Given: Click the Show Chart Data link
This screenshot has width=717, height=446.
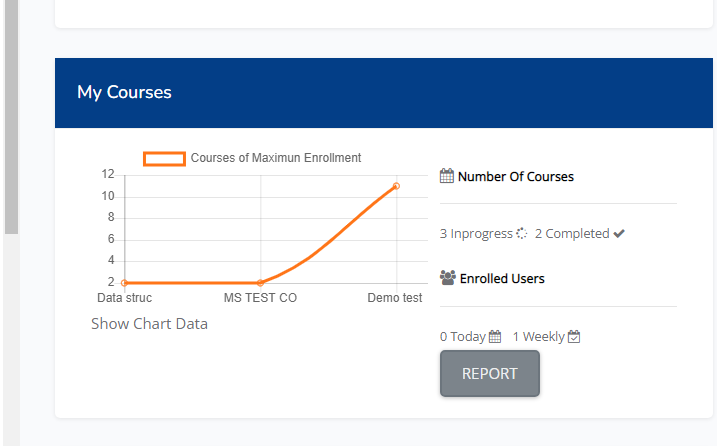Looking at the screenshot, I should pos(150,323).
